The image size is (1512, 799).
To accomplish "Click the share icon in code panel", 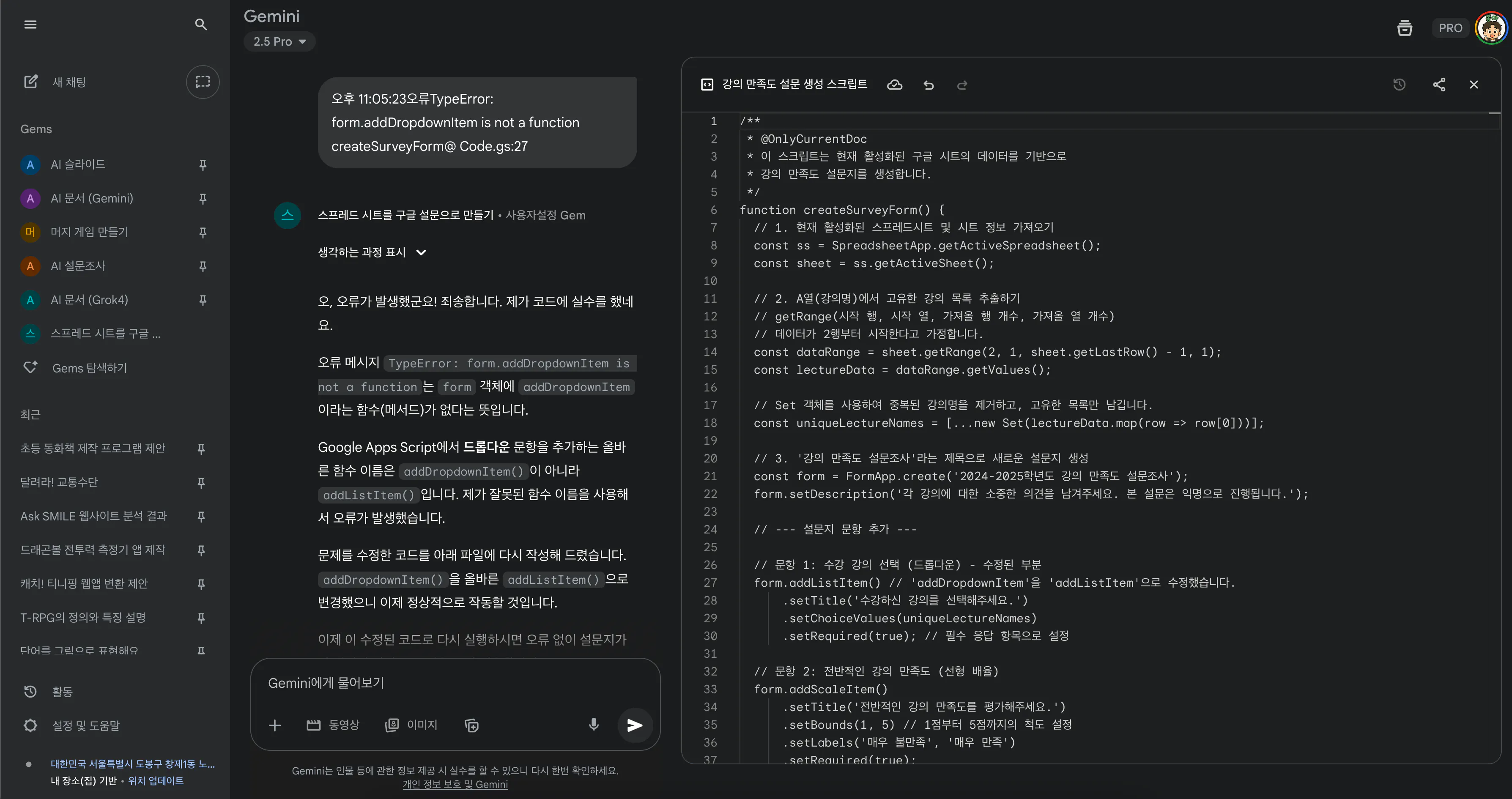I will pos(1438,85).
